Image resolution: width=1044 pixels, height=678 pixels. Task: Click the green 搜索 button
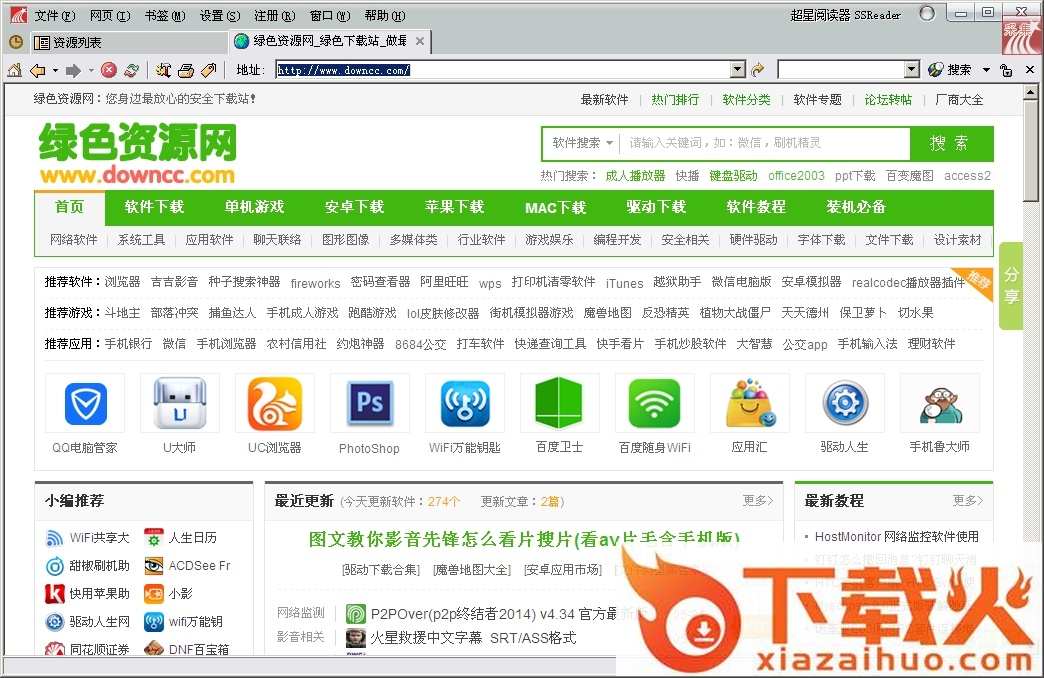point(951,143)
